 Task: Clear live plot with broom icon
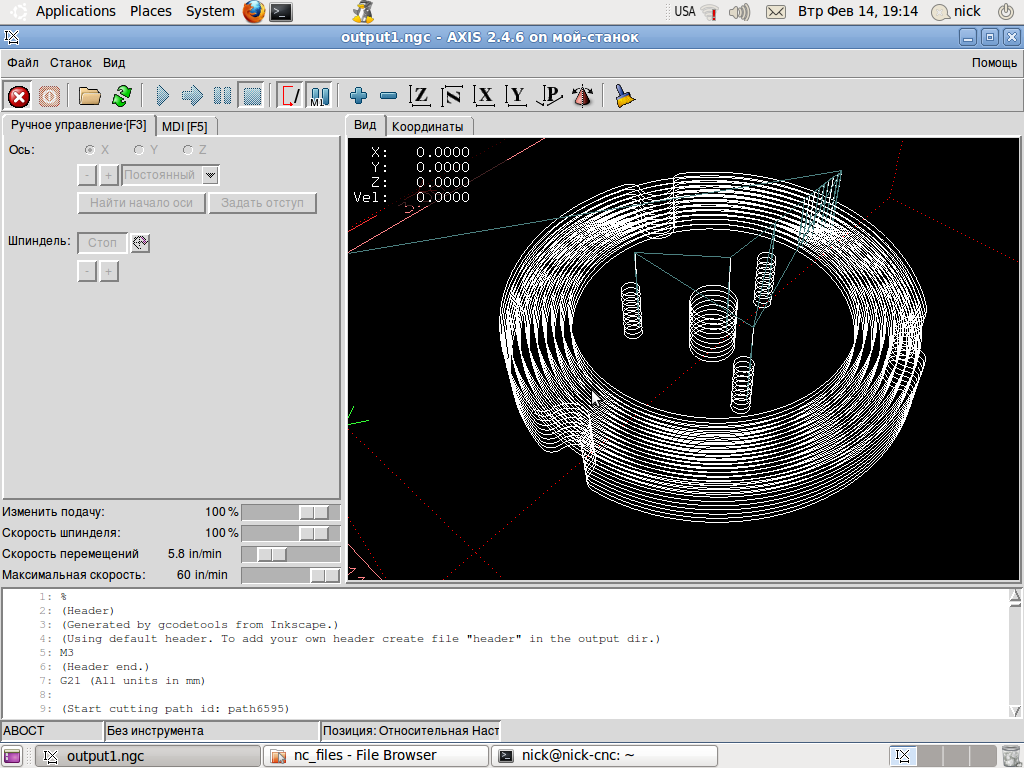coord(625,96)
